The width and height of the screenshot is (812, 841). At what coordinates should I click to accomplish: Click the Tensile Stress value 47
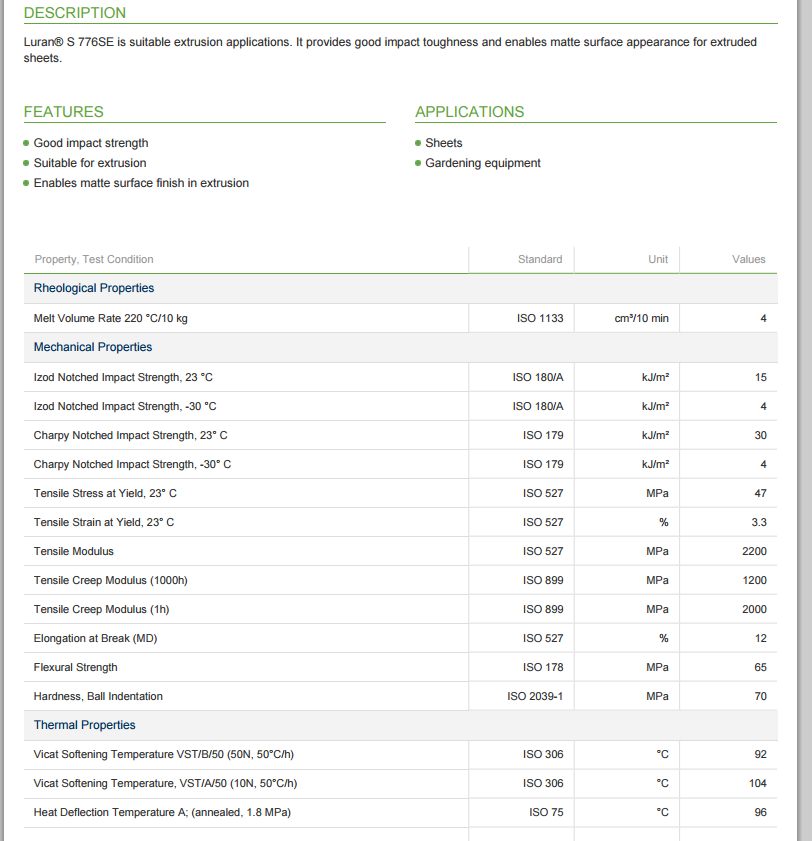[761, 493]
